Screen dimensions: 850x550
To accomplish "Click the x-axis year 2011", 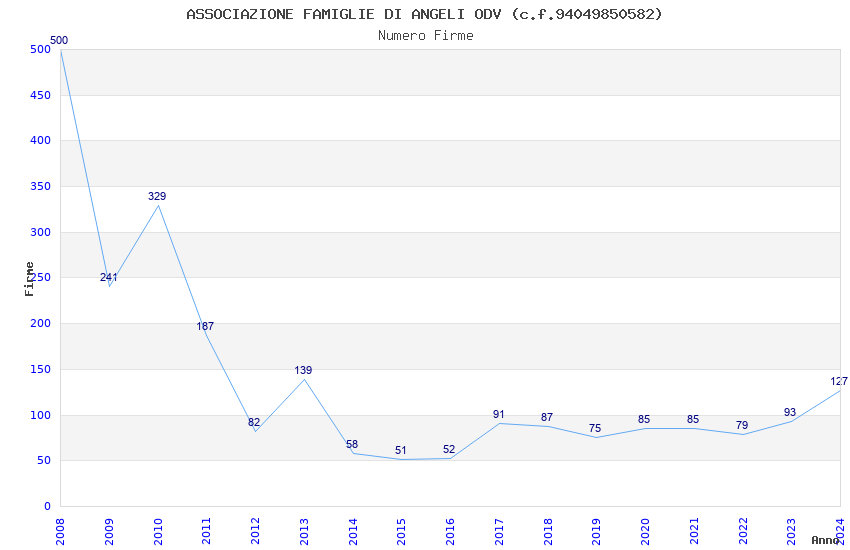I will (207, 531).
